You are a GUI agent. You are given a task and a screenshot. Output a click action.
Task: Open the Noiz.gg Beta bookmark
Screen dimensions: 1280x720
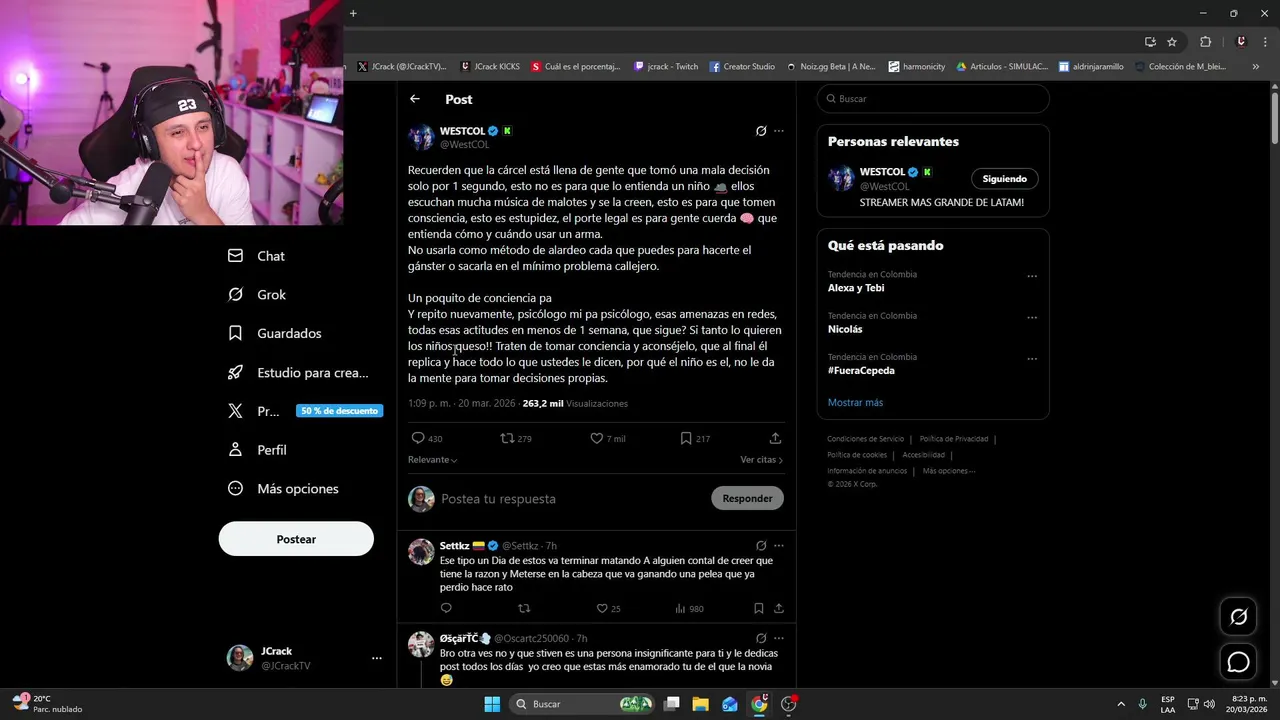(x=830, y=67)
